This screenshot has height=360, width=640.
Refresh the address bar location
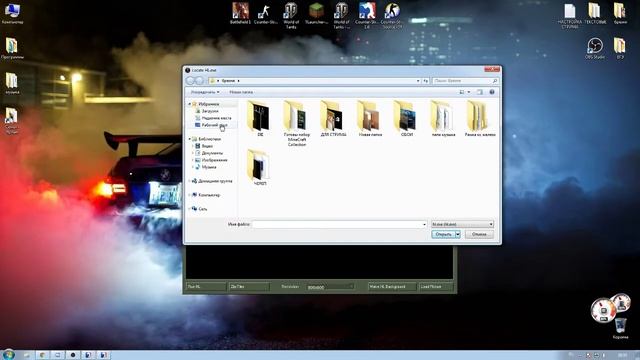click(x=425, y=81)
